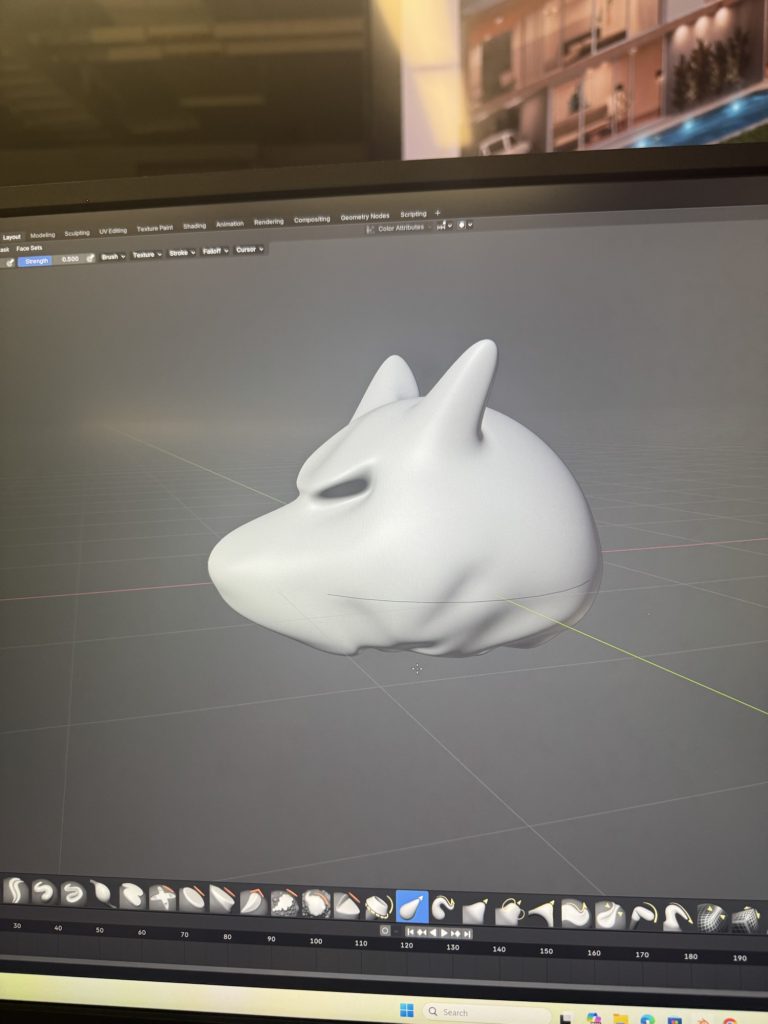The image size is (768, 1024).
Task: Open the shading options dropdown arrow
Action: (470, 225)
